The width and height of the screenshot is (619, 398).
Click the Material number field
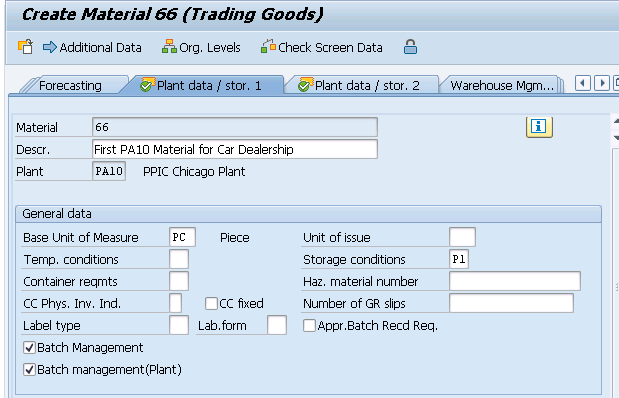click(x=235, y=127)
